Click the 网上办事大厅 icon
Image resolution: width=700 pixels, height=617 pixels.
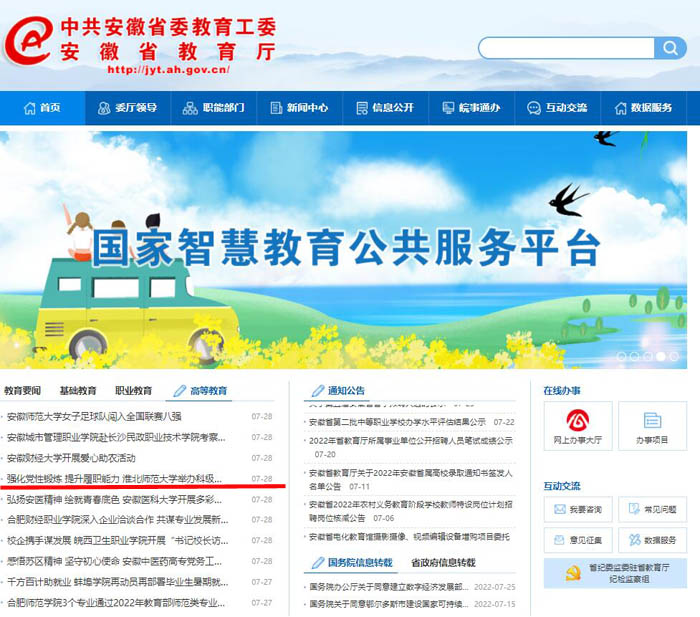[x=578, y=426]
